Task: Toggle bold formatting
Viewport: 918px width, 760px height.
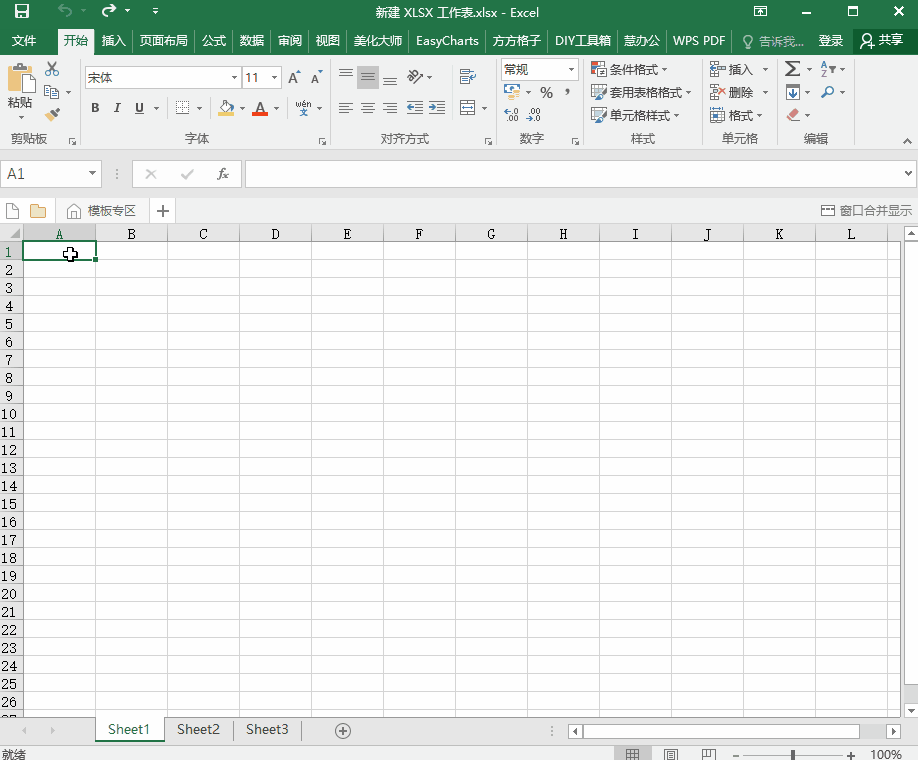Action: pos(95,108)
